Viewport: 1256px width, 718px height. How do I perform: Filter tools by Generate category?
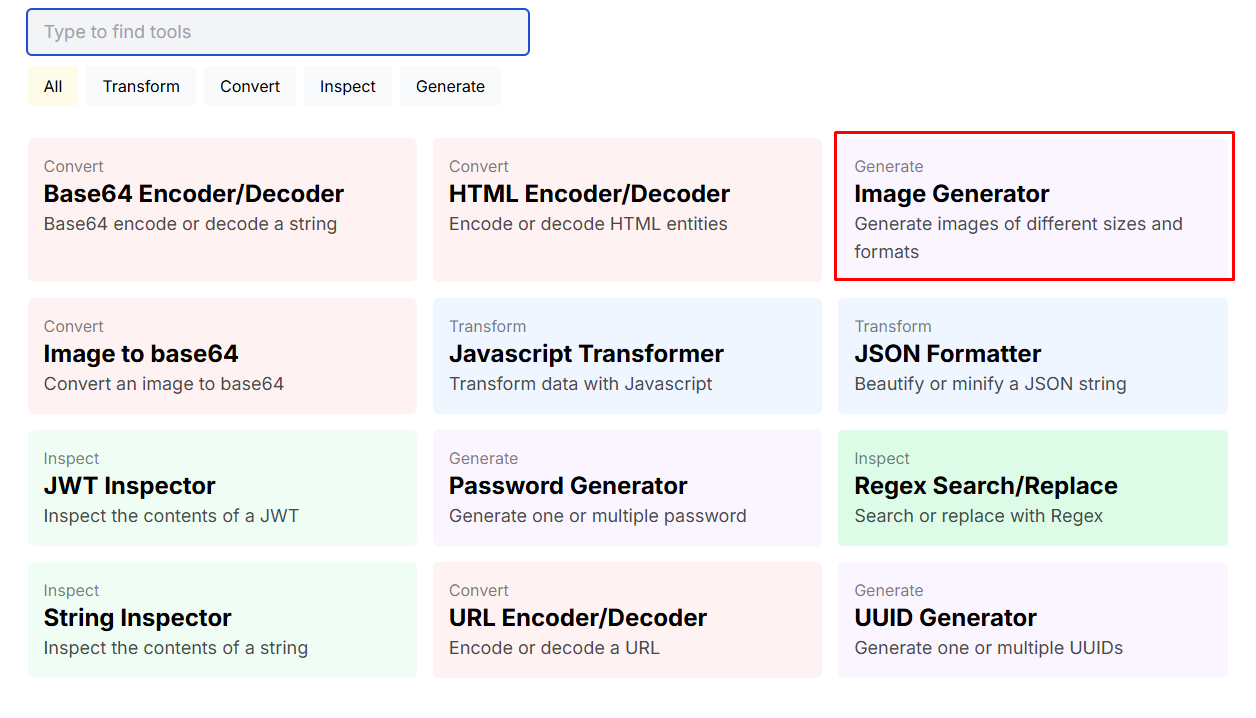(x=450, y=86)
